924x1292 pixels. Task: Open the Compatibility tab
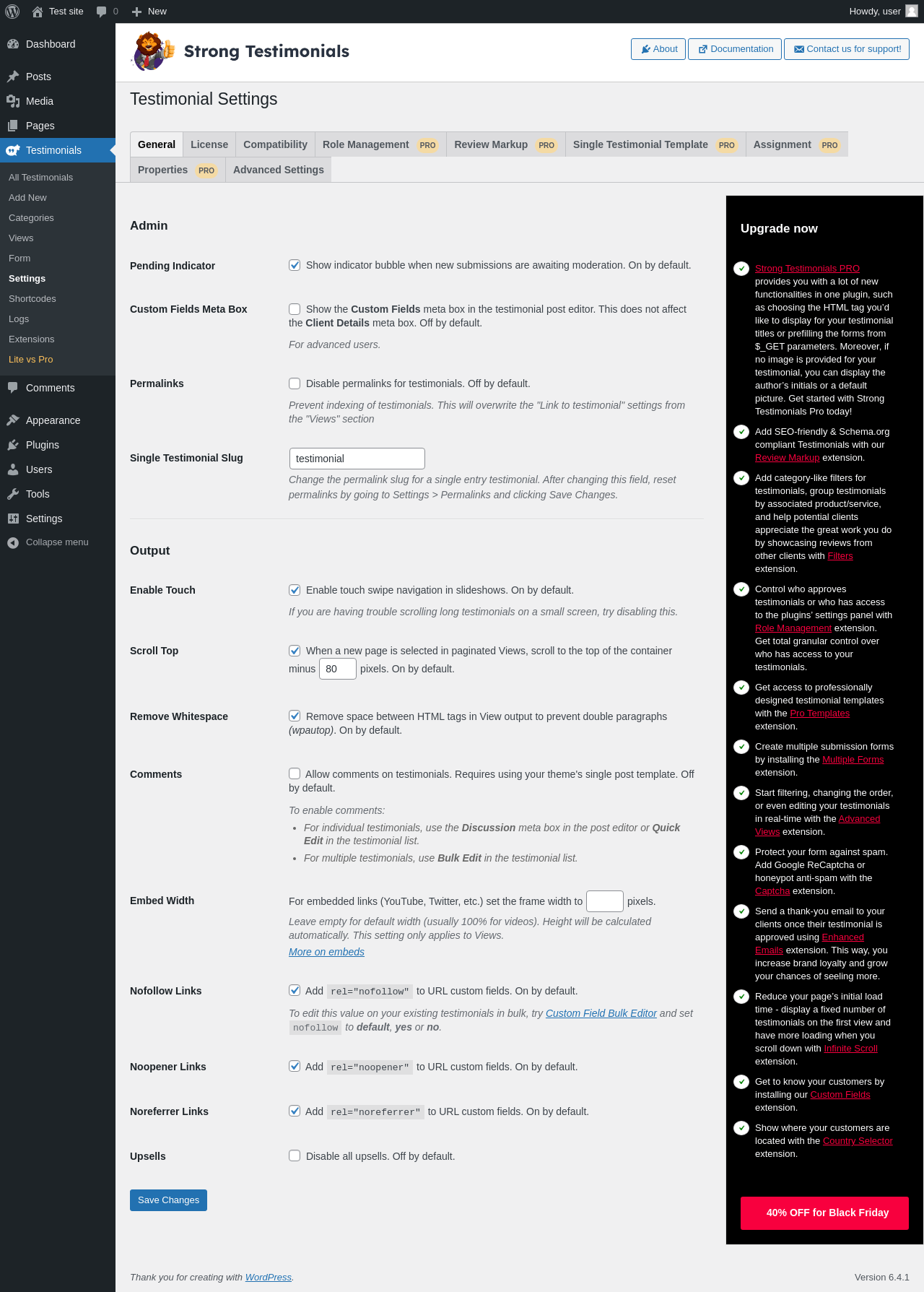(275, 144)
